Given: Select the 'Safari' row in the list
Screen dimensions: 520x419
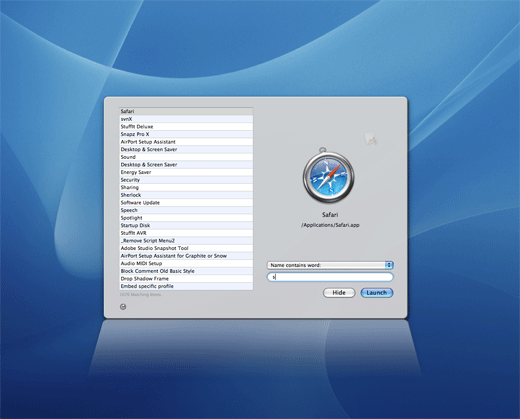Looking at the screenshot, I should pos(186,111).
